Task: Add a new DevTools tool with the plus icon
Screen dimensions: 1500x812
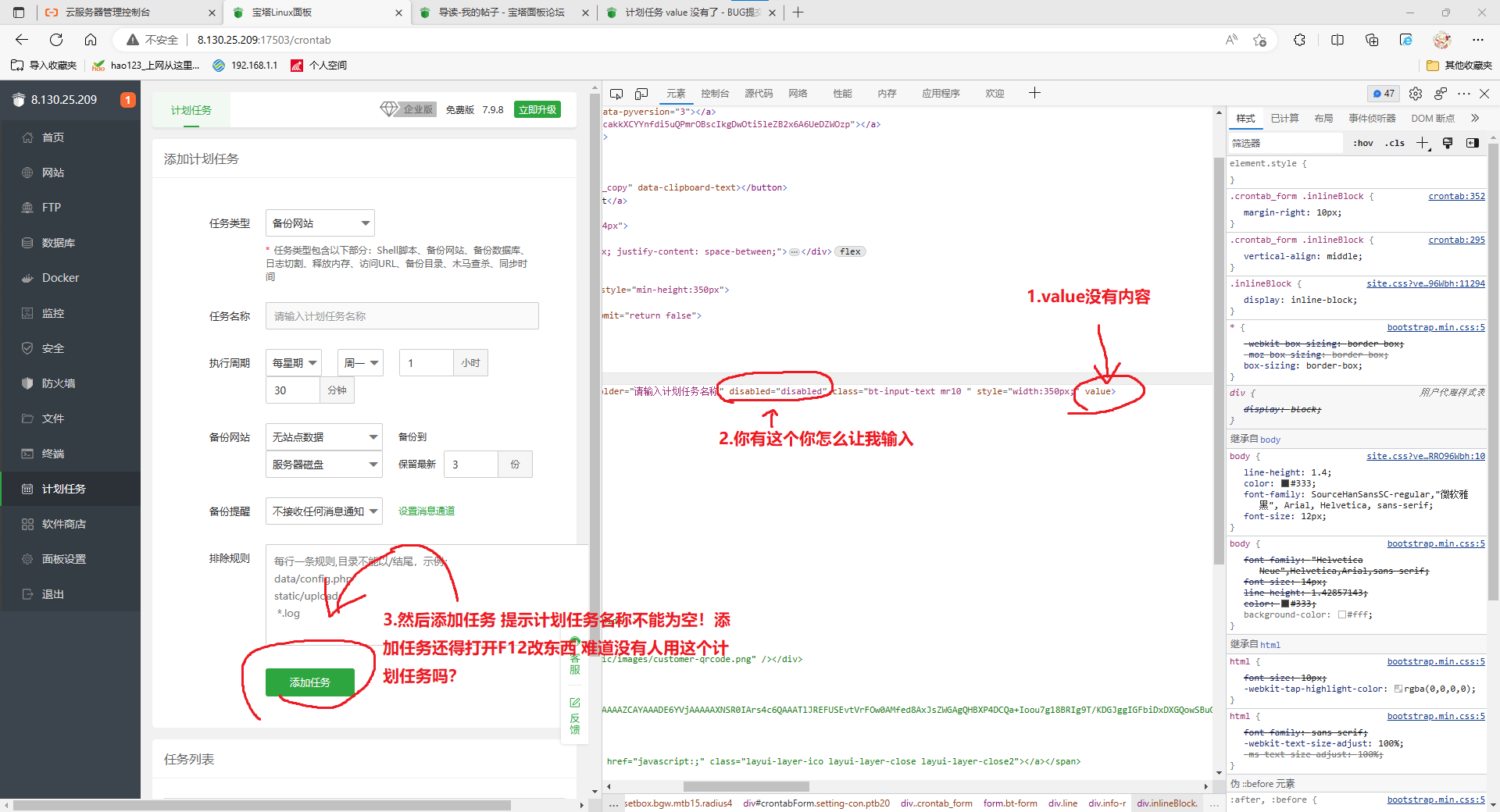Action: click(x=1034, y=93)
